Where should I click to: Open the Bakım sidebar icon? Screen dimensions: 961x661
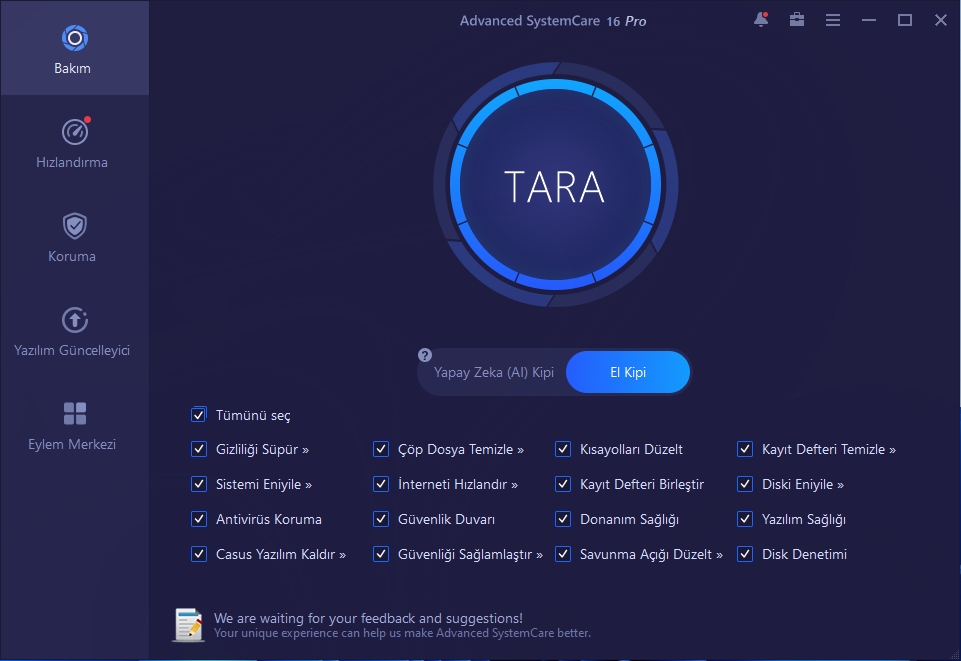tap(75, 39)
